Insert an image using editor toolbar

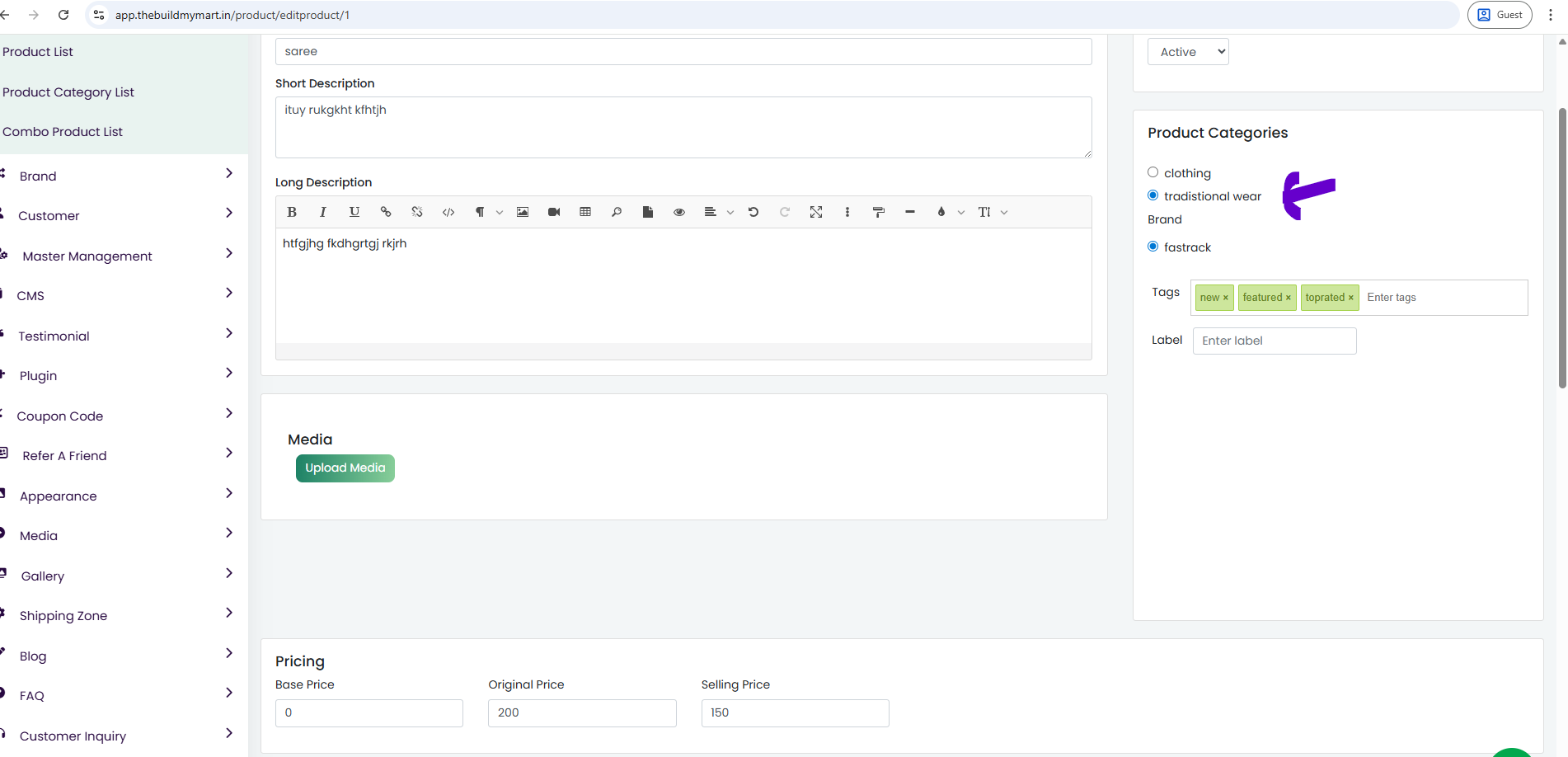coord(523,212)
